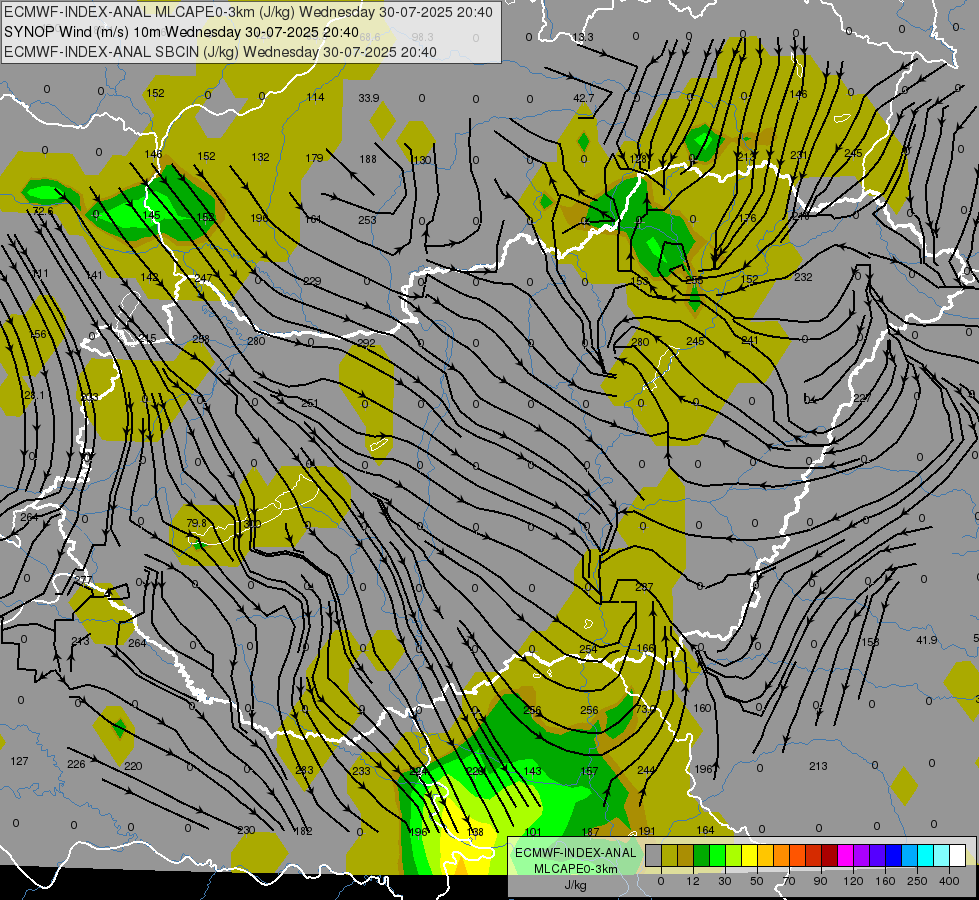Click the map value 33.9
The width and height of the screenshot is (979, 900).
(x=368, y=98)
